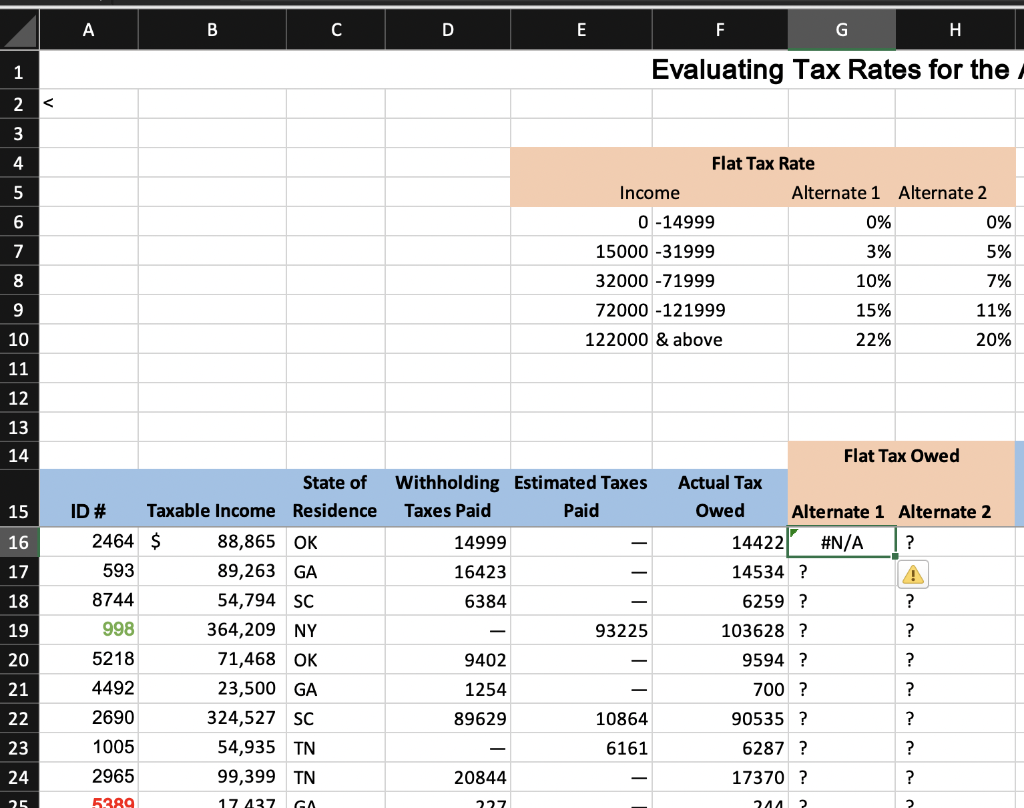Click the '?' cell in H16

(x=955, y=542)
